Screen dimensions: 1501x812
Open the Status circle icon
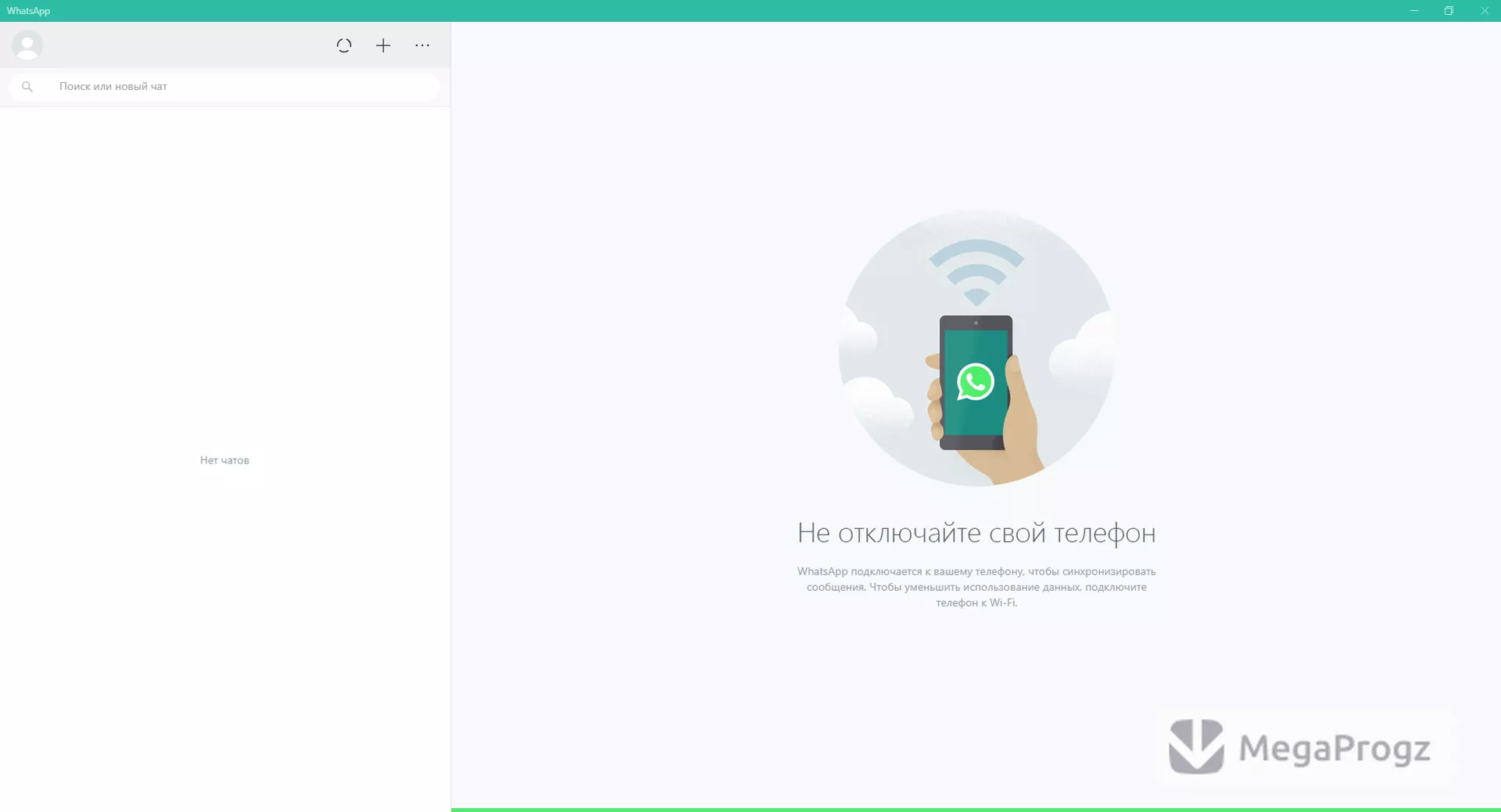pyautogui.click(x=344, y=45)
